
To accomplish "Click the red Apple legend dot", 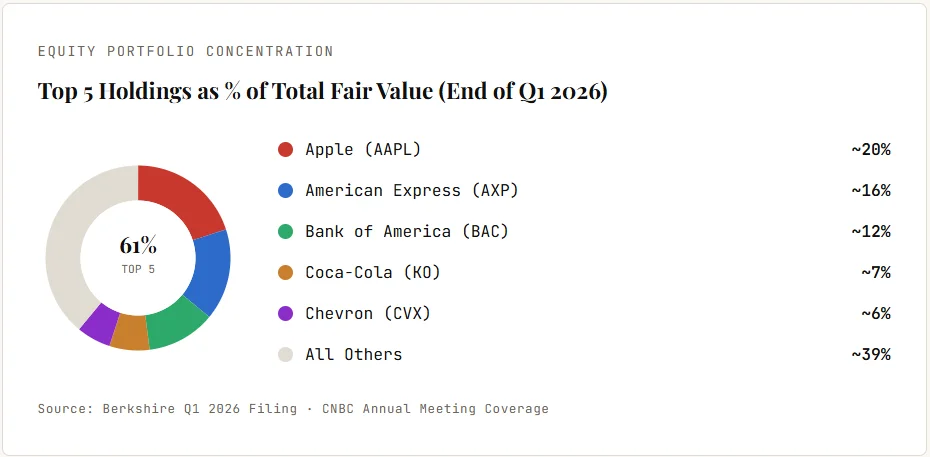I will pos(285,149).
